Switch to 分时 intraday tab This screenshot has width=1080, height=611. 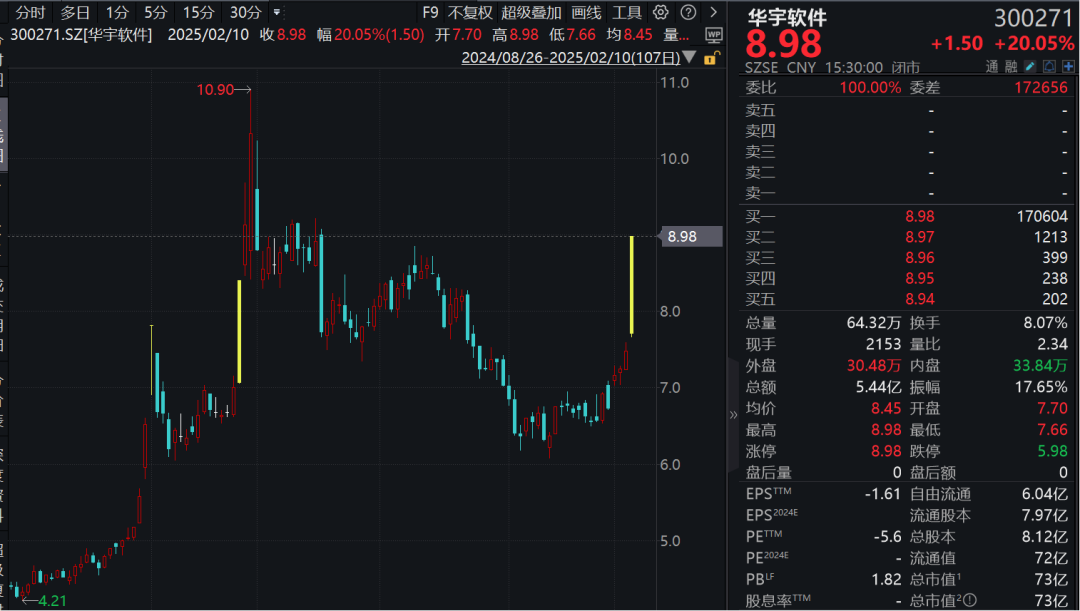point(31,13)
